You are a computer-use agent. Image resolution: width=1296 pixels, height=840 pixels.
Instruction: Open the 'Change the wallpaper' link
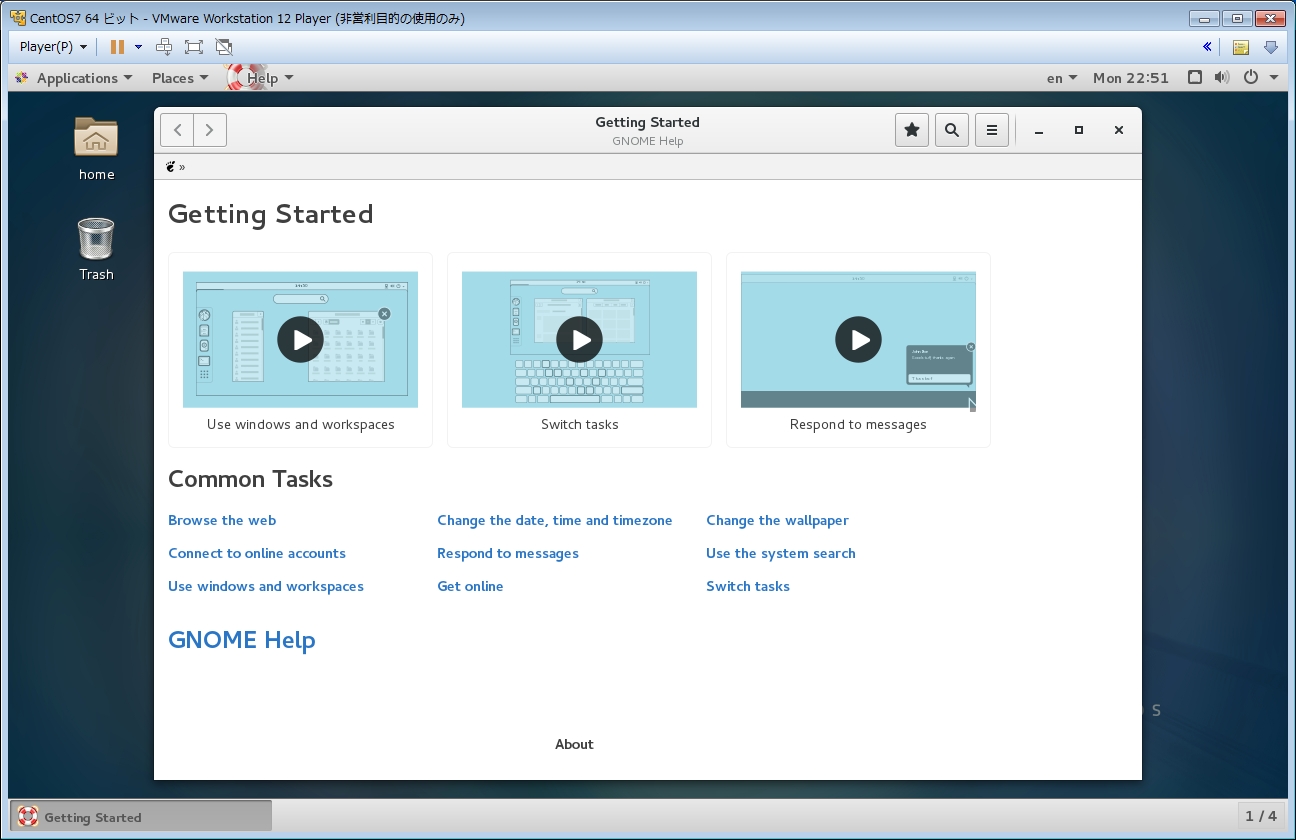coord(777,520)
